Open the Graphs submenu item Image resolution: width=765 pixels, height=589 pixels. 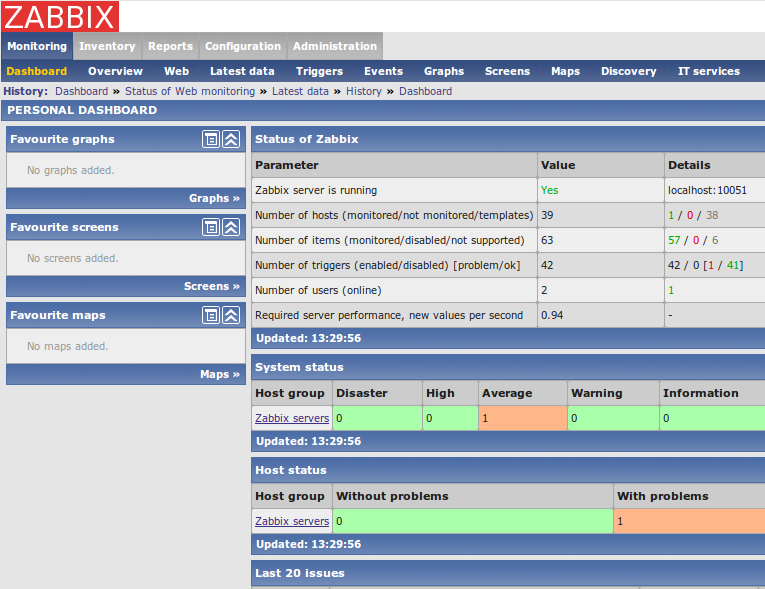[x=444, y=71]
